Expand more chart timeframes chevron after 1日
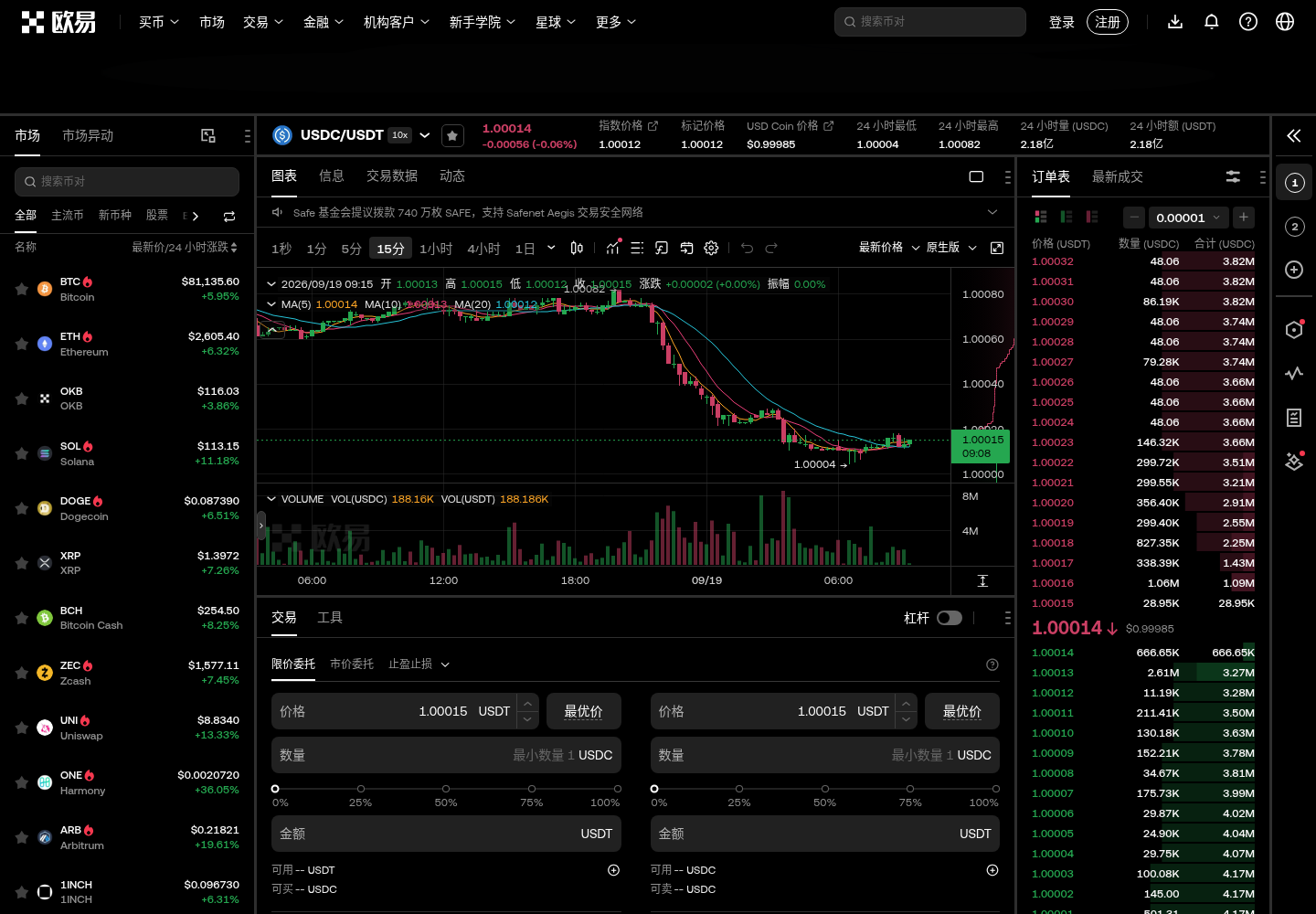 (551, 248)
